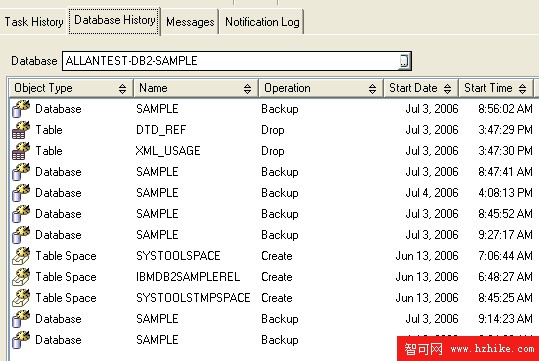Select the Database History tab

coord(114,20)
